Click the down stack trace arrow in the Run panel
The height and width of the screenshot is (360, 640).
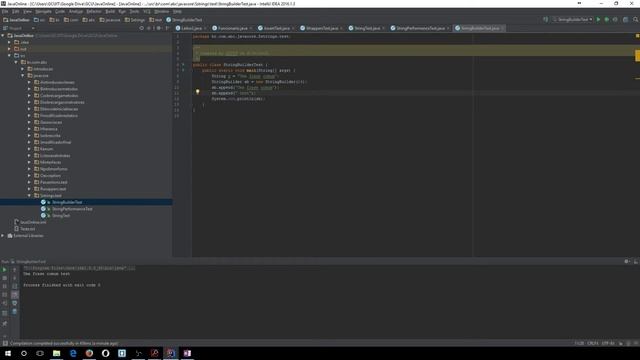tap(15, 278)
